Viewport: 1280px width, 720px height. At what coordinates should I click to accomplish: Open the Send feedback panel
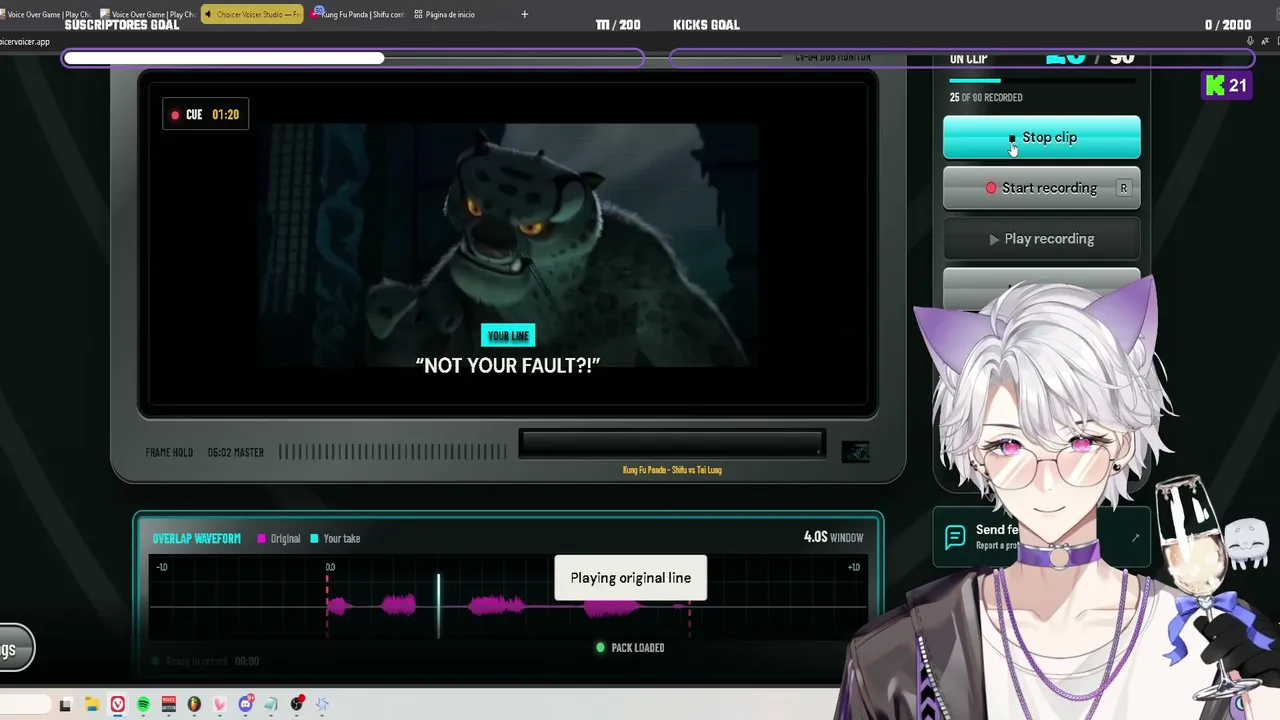[1041, 537]
